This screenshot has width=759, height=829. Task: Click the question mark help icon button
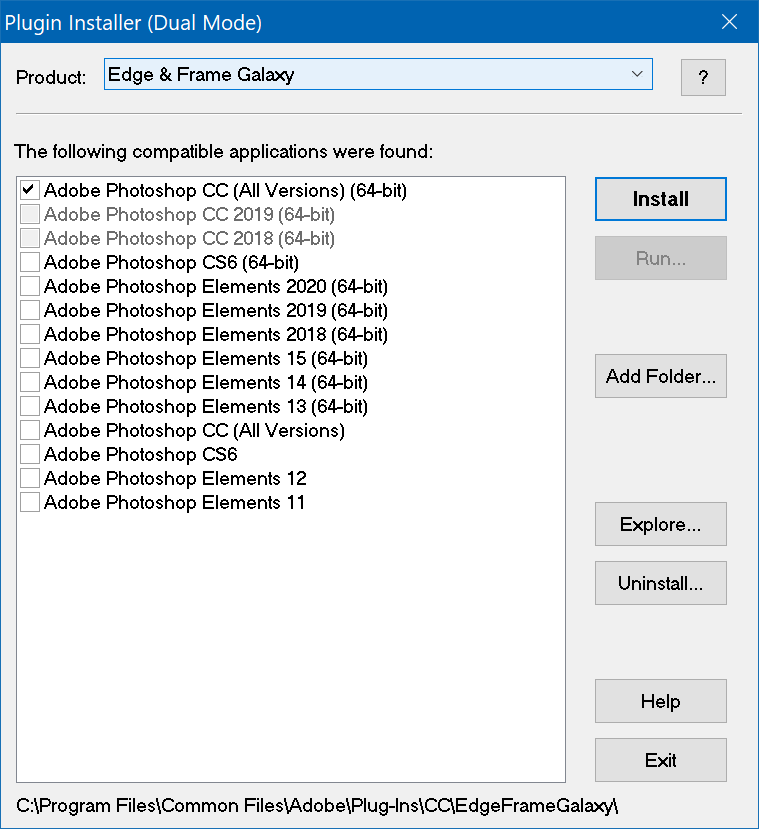click(x=703, y=78)
